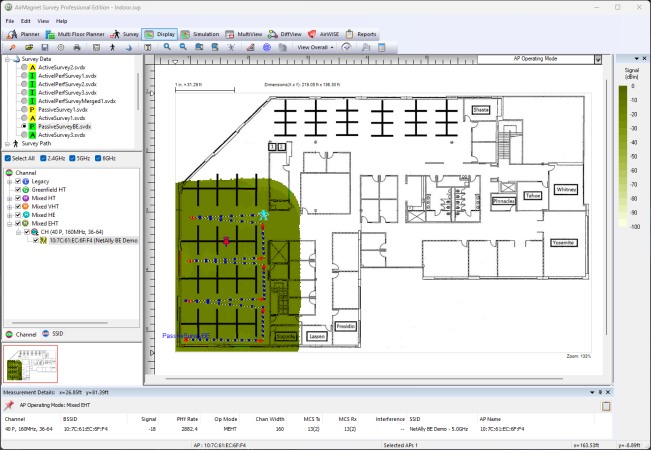Select the 10:7C:61:EC:6F:F4 AP tree entry
This screenshot has height=450, width=651.
tap(93, 240)
